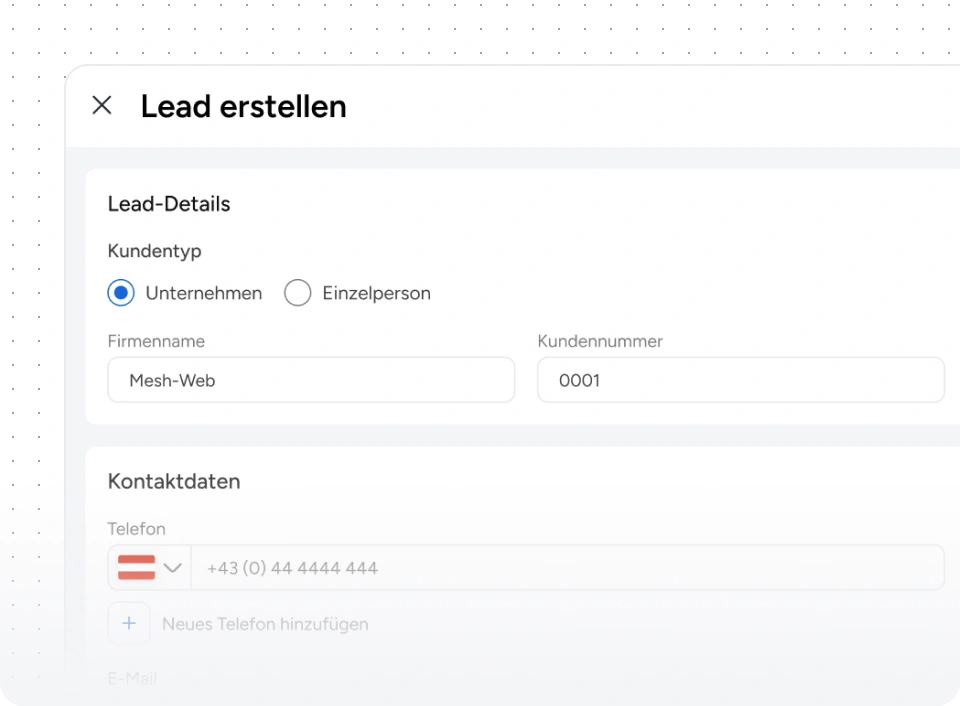The height and width of the screenshot is (706, 960).
Task: Click the Kundennummer field label
Action: coord(600,341)
